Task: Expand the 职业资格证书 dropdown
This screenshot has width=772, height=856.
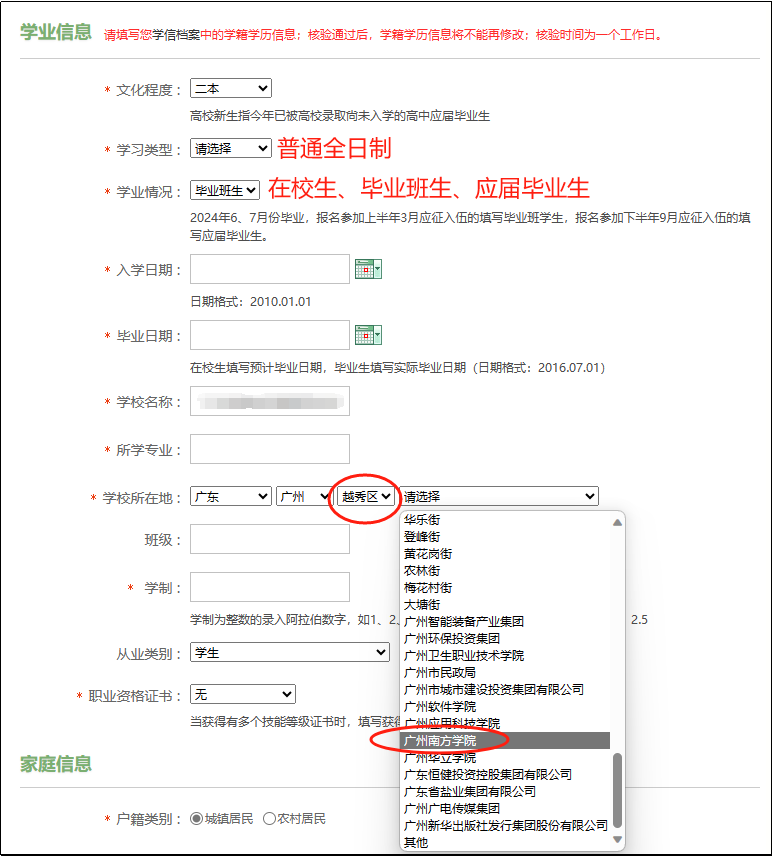Action: pos(243,694)
